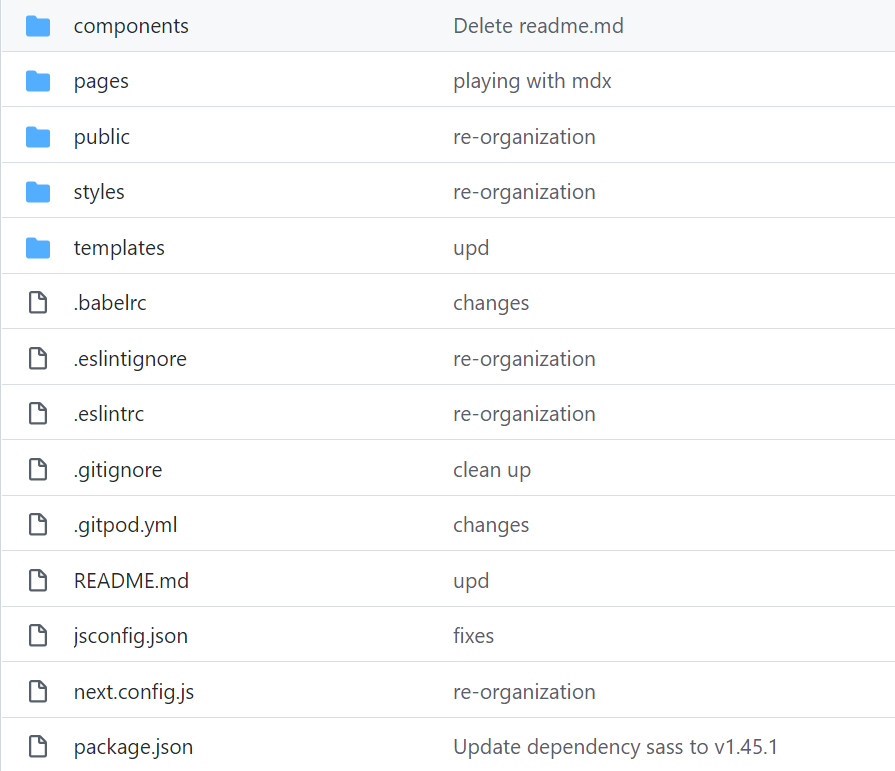Image resolution: width=895 pixels, height=771 pixels.
Task: Open the .gitignore file name
Action: (x=118, y=470)
